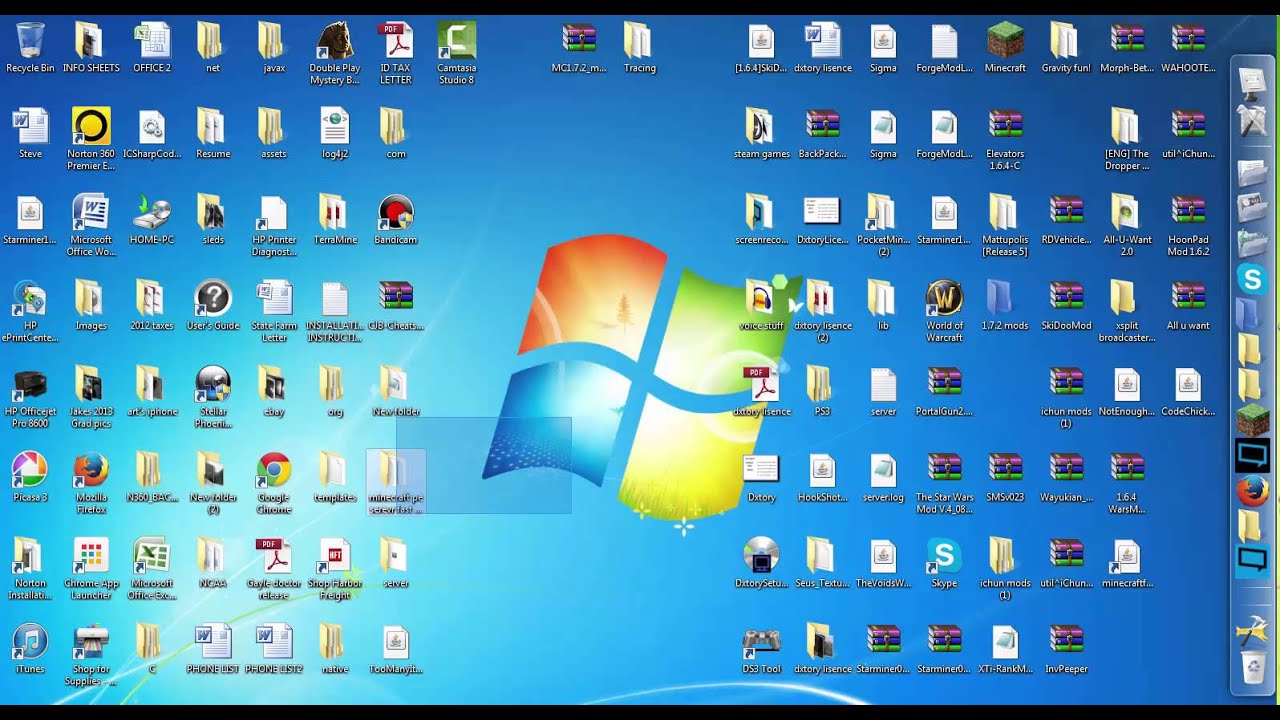Select the InvPeeper archive file
Image resolution: width=1280 pixels, height=720 pixels.
[x=1066, y=649]
